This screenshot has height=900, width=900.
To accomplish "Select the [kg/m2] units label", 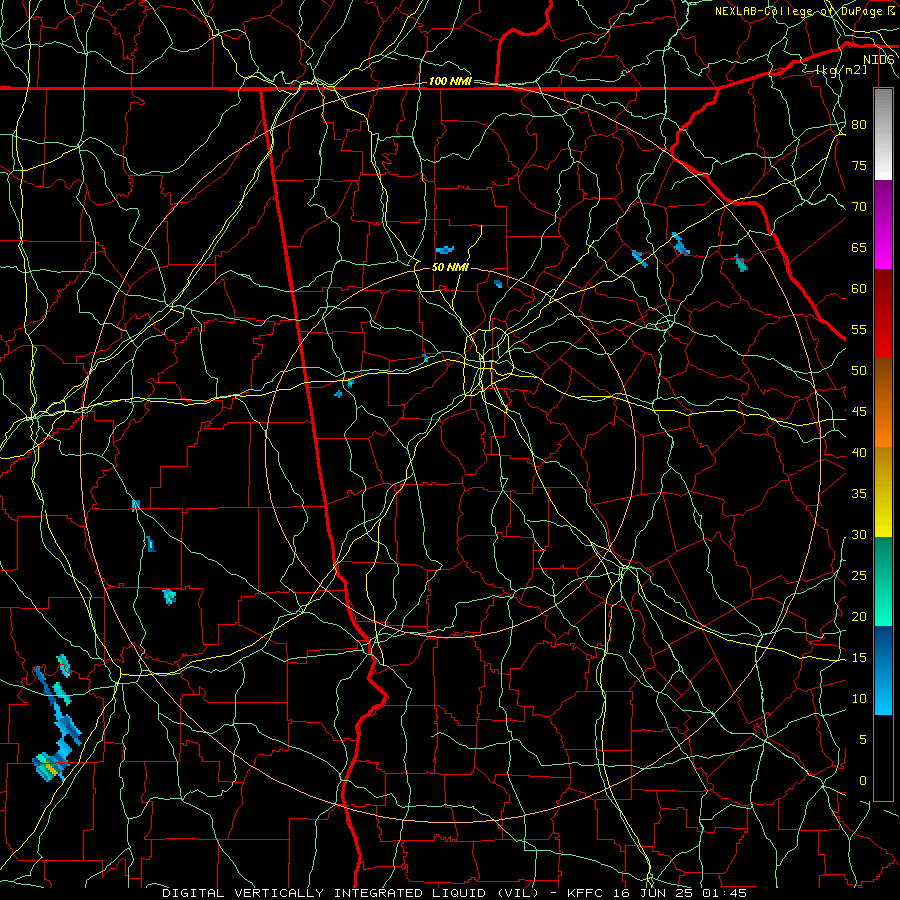I will (x=841, y=70).
